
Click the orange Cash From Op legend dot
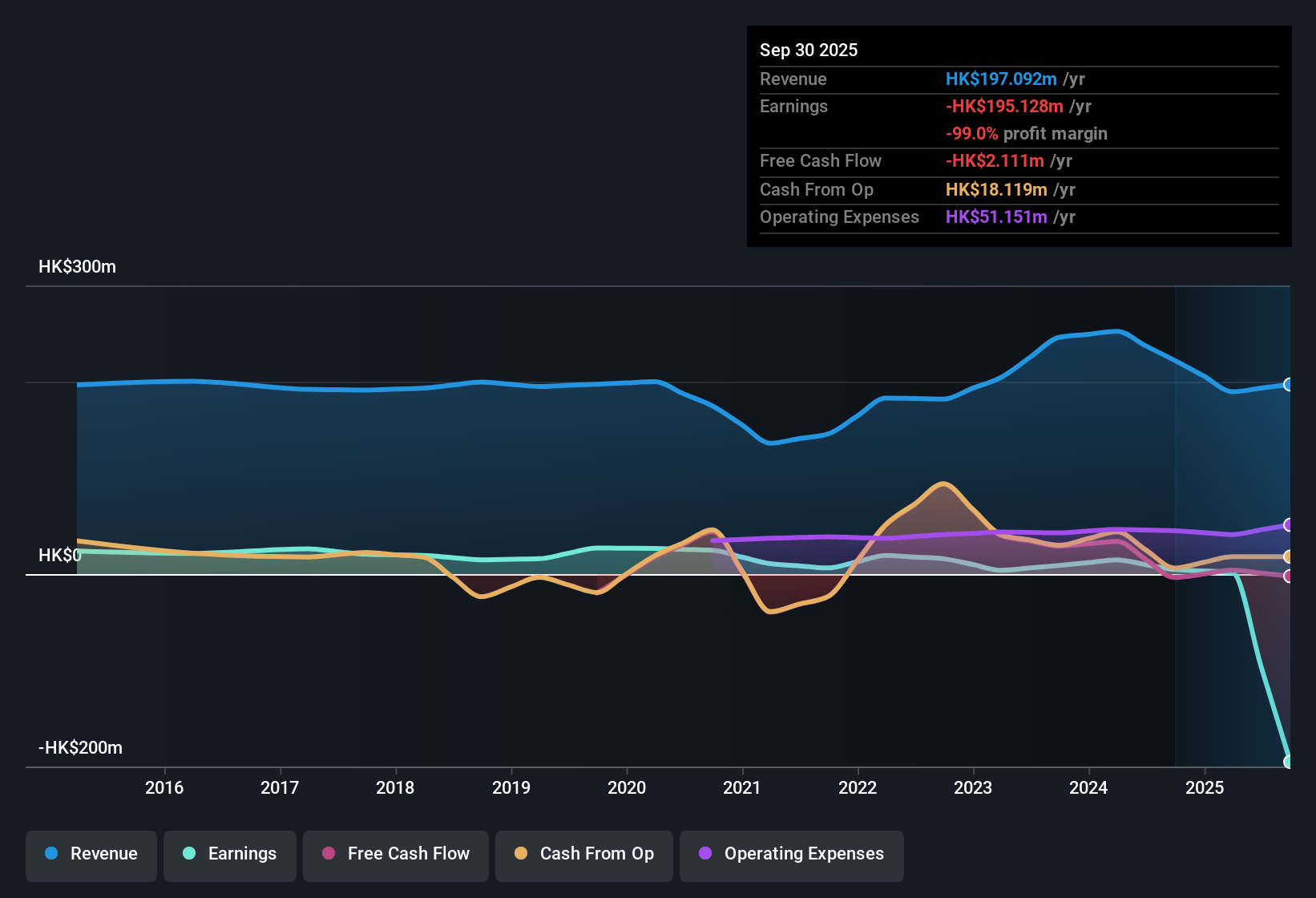[x=521, y=854]
